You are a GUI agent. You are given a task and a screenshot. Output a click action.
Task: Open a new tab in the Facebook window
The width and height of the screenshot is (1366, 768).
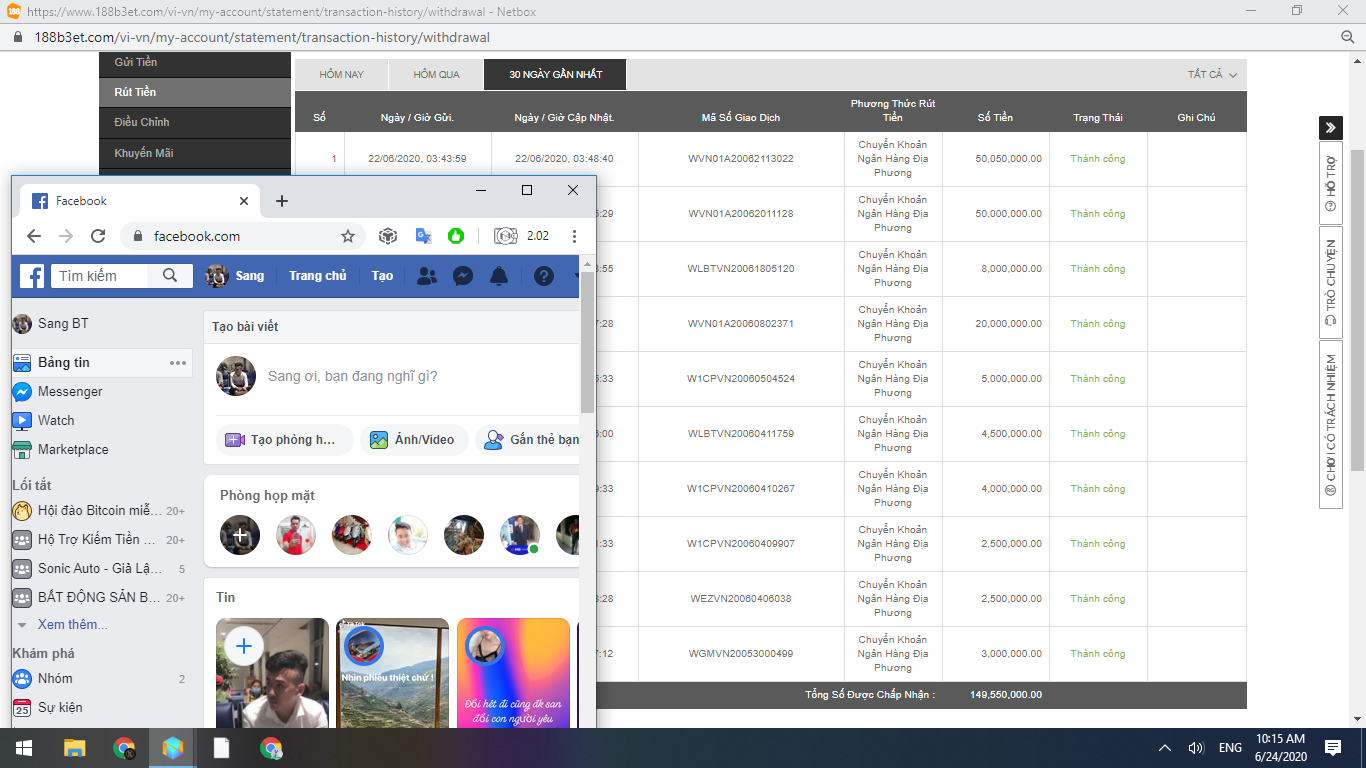[x=282, y=201]
